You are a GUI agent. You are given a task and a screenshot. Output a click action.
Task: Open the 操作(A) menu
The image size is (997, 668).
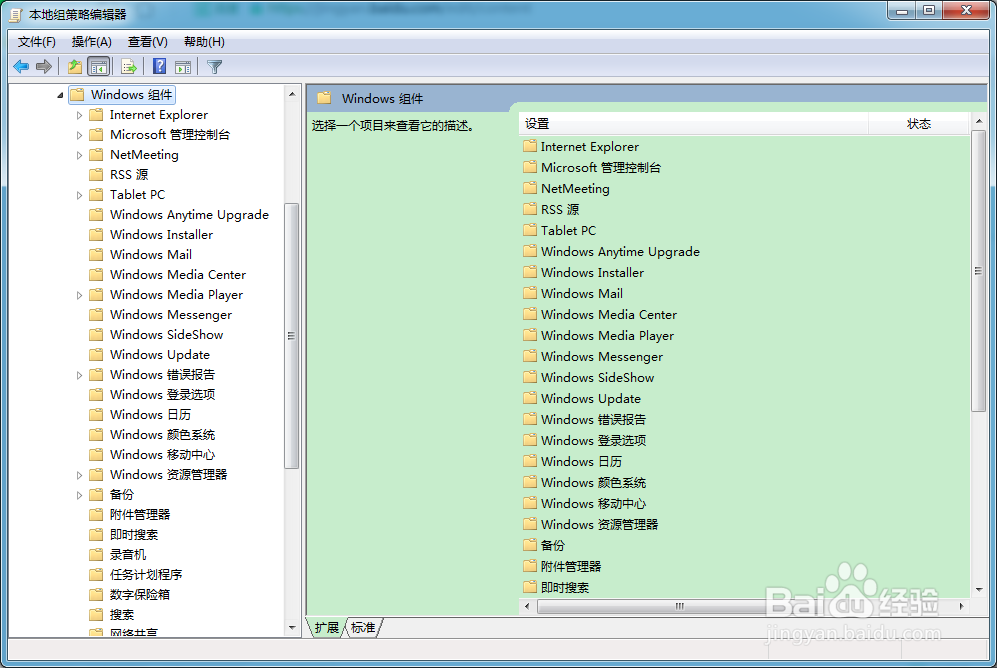click(x=92, y=42)
